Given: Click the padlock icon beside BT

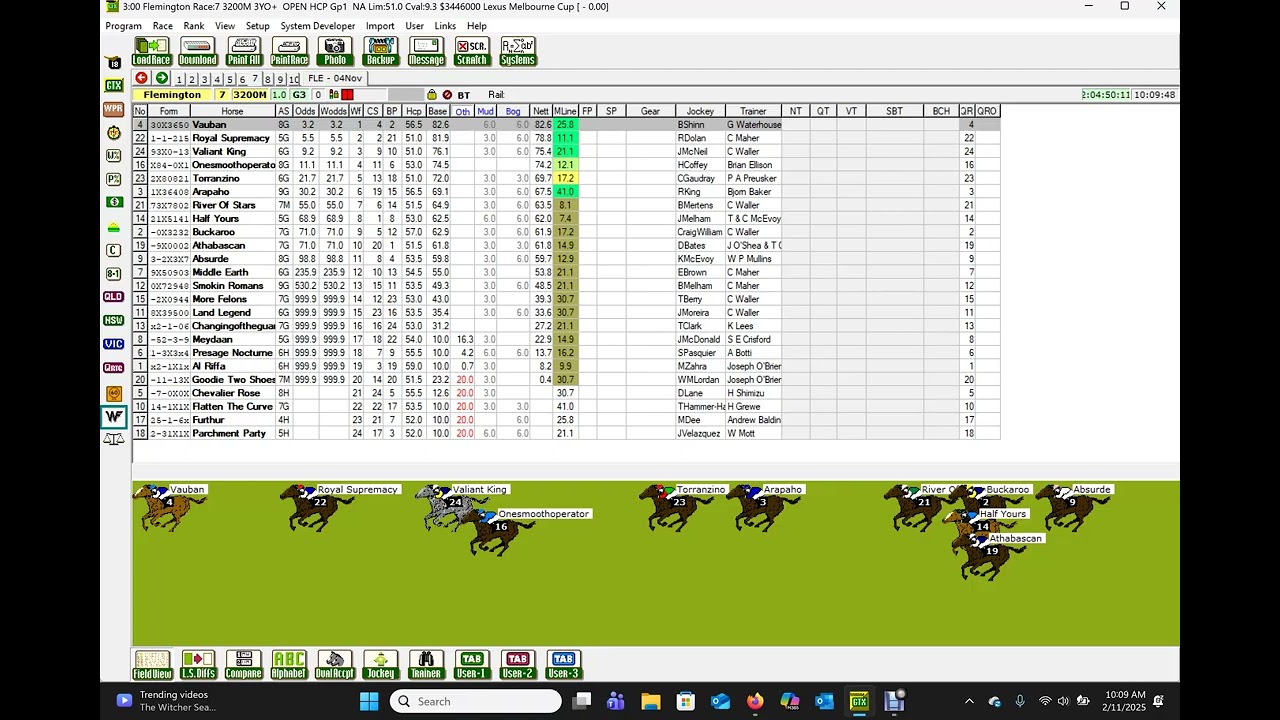Looking at the screenshot, I should (432, 95).
